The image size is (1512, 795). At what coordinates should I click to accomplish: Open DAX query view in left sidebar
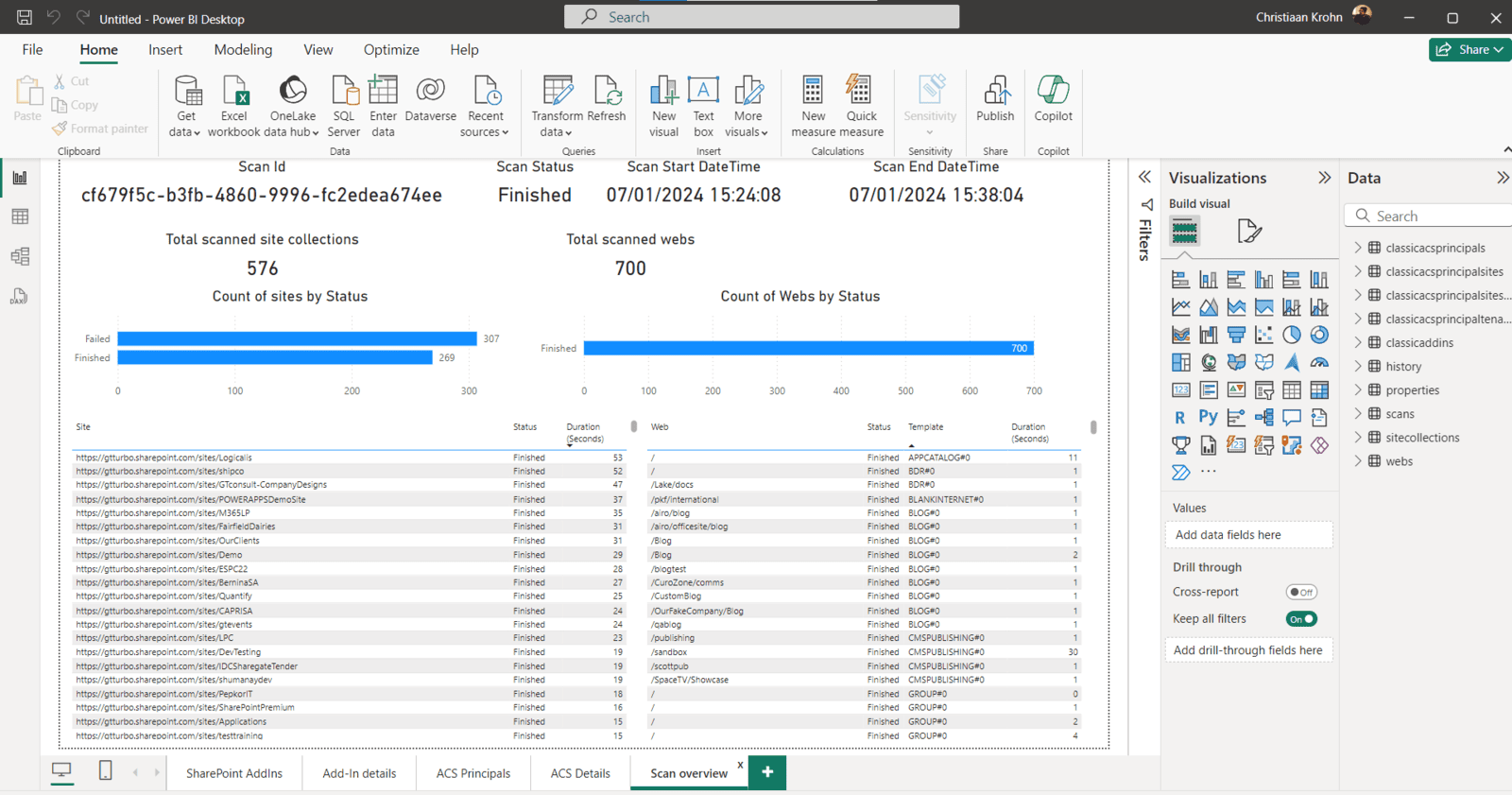click(x=20, y=296)
